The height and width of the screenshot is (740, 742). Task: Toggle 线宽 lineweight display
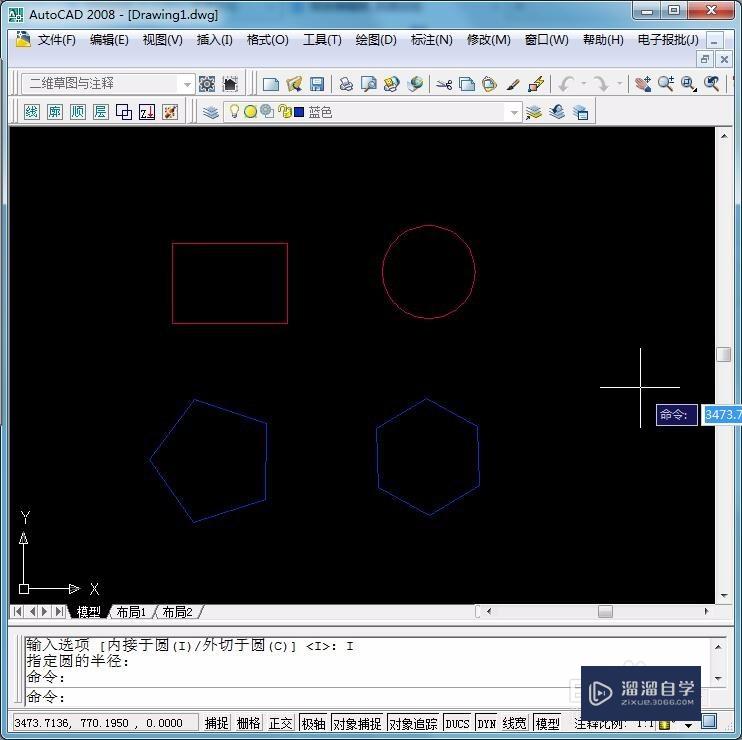[x=515, y=723]
